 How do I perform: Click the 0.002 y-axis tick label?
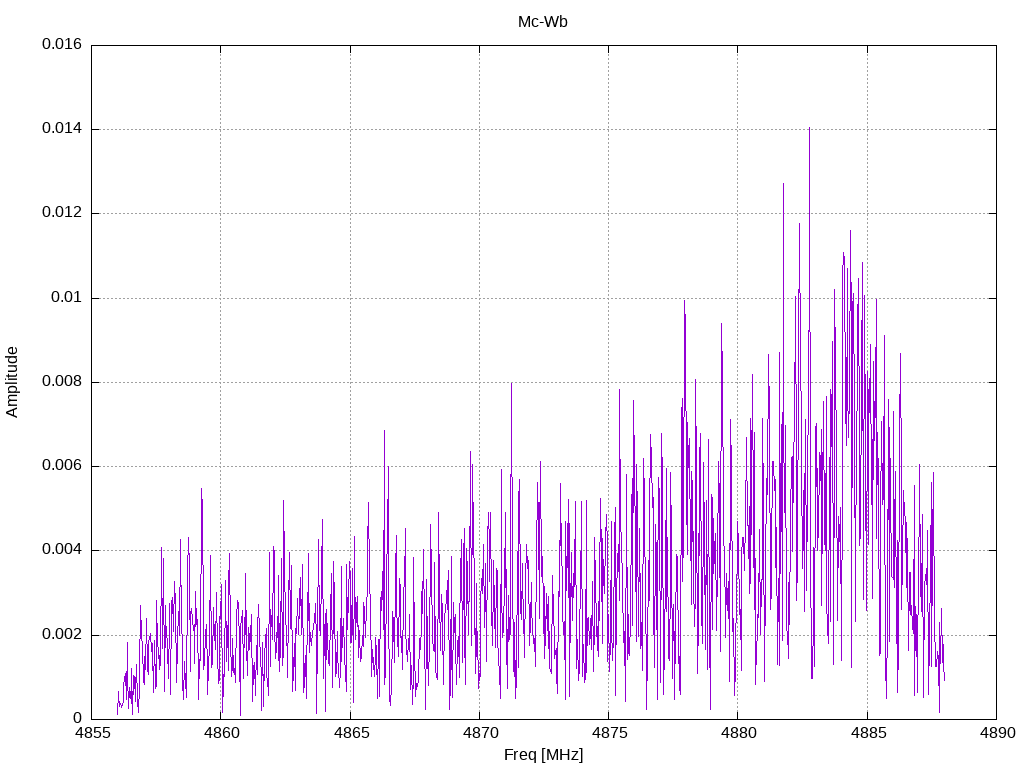61,635
